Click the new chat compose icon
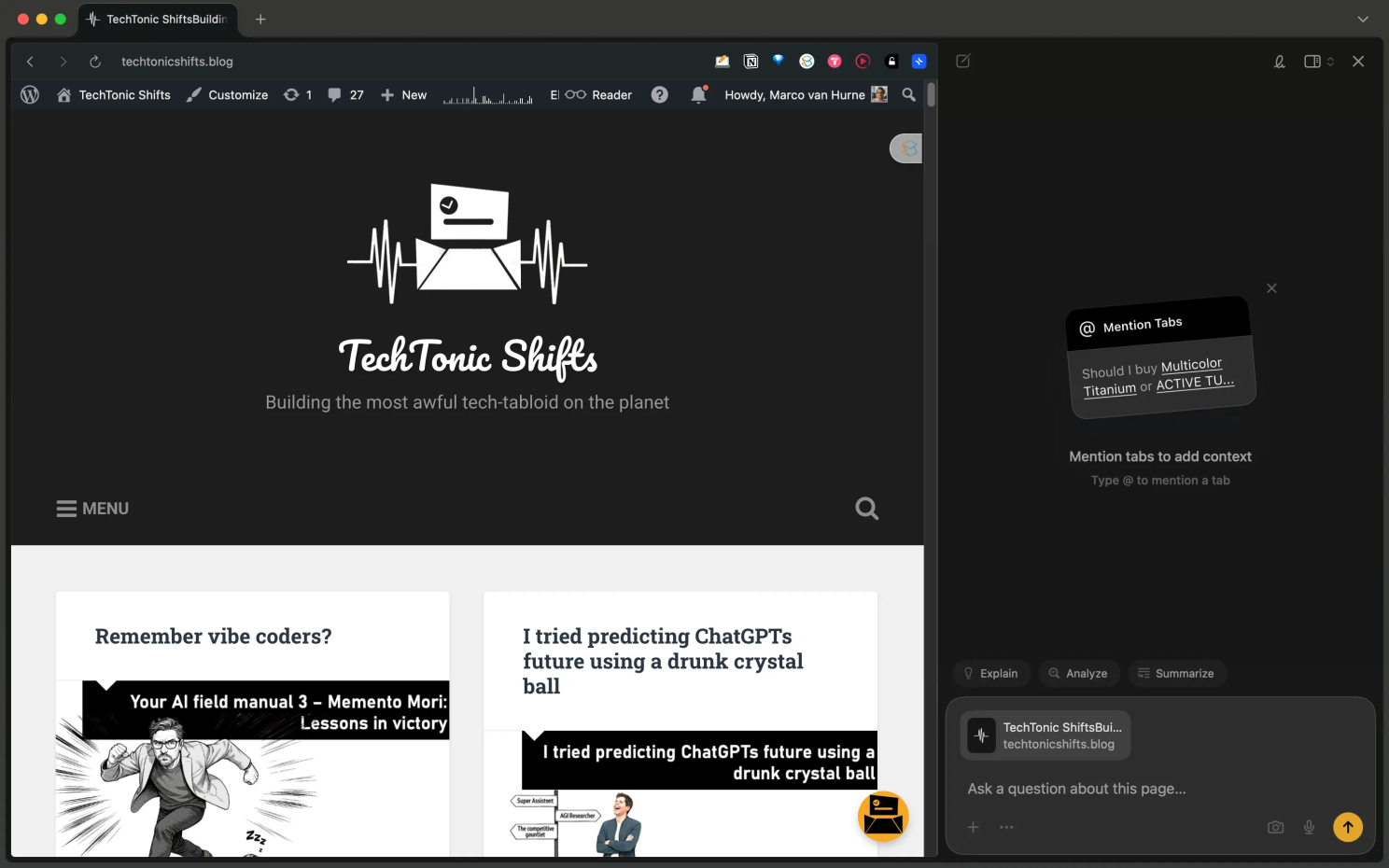 click(x=963, y=62)
